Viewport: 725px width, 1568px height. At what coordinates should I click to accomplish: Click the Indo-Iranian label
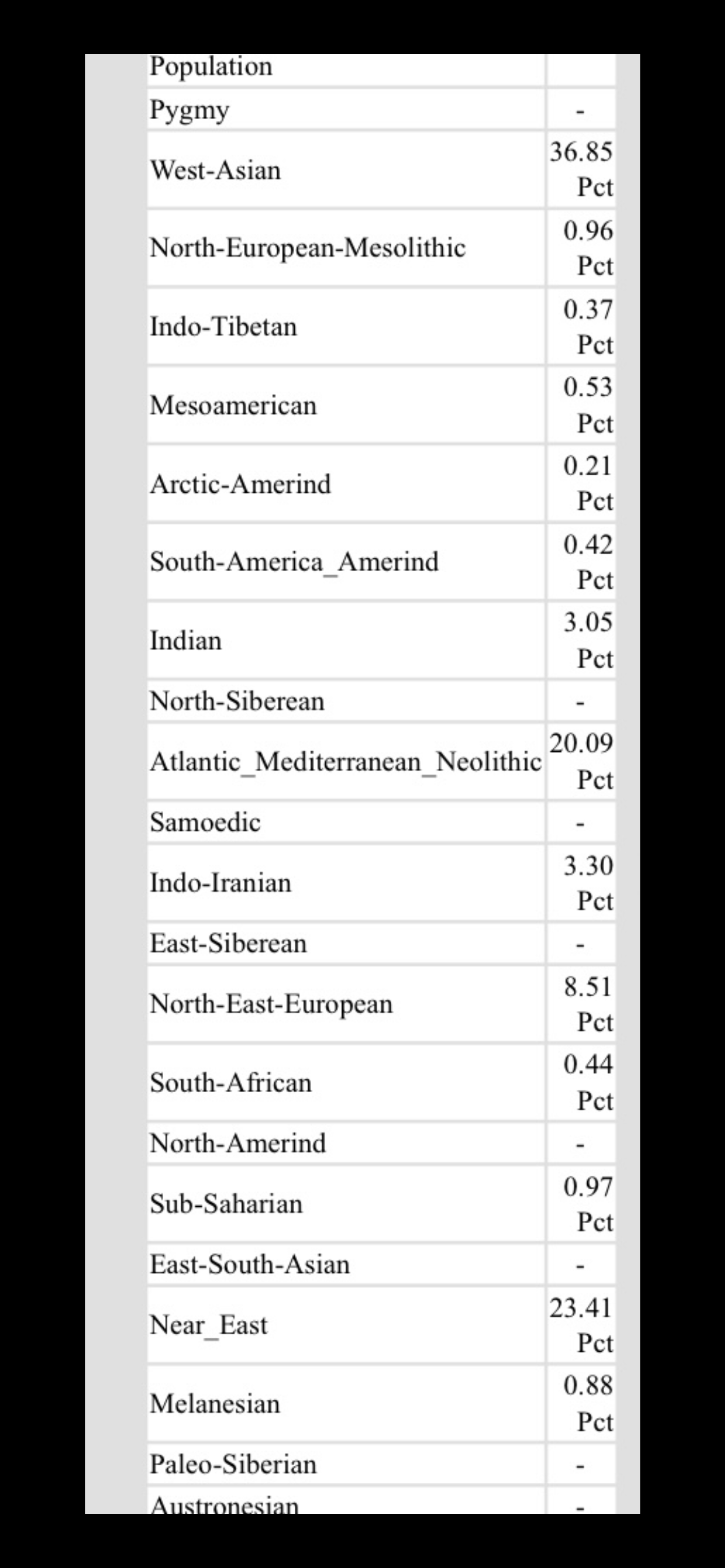220,883
